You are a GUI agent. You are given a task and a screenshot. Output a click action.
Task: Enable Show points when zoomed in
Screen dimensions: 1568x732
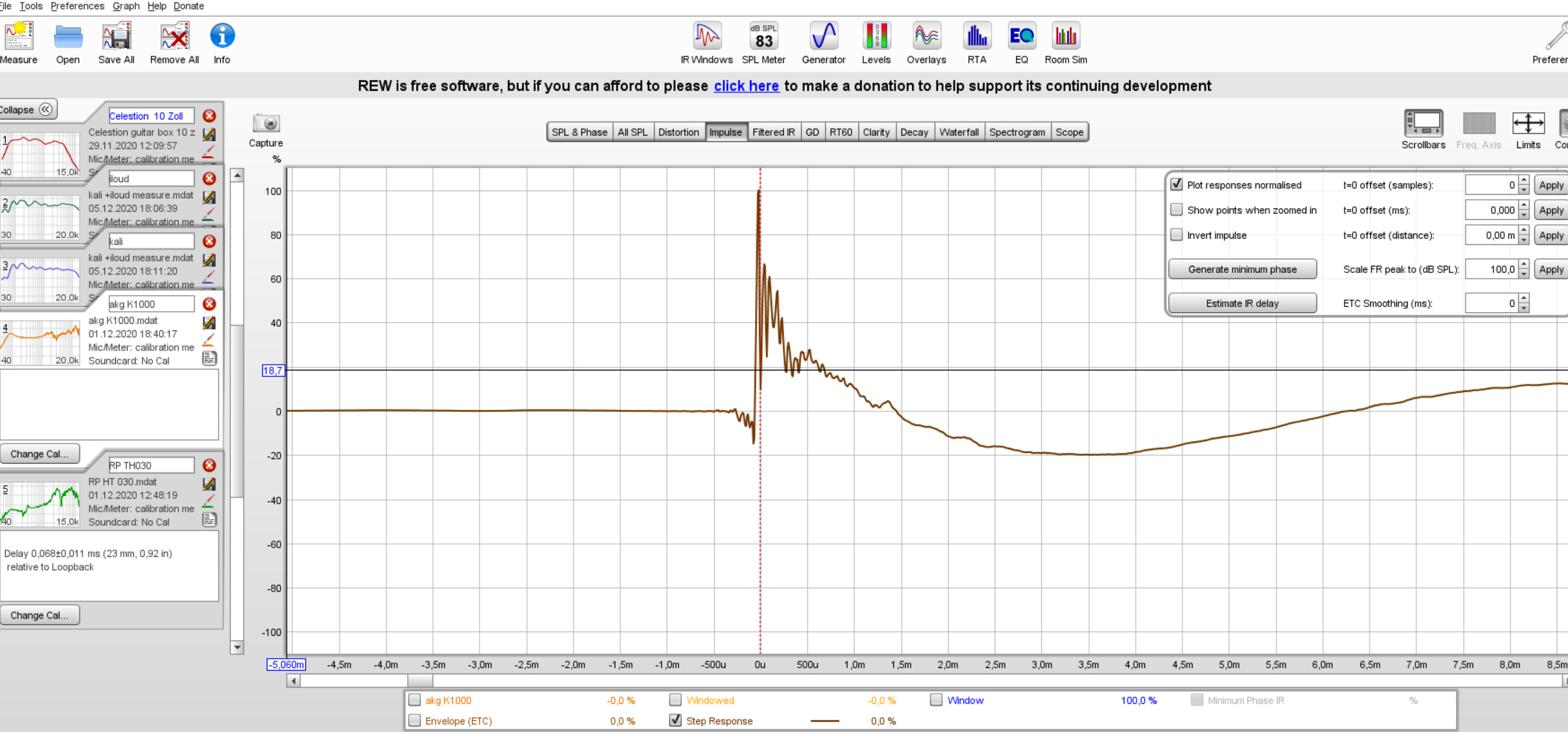(x=1177, y=210)
